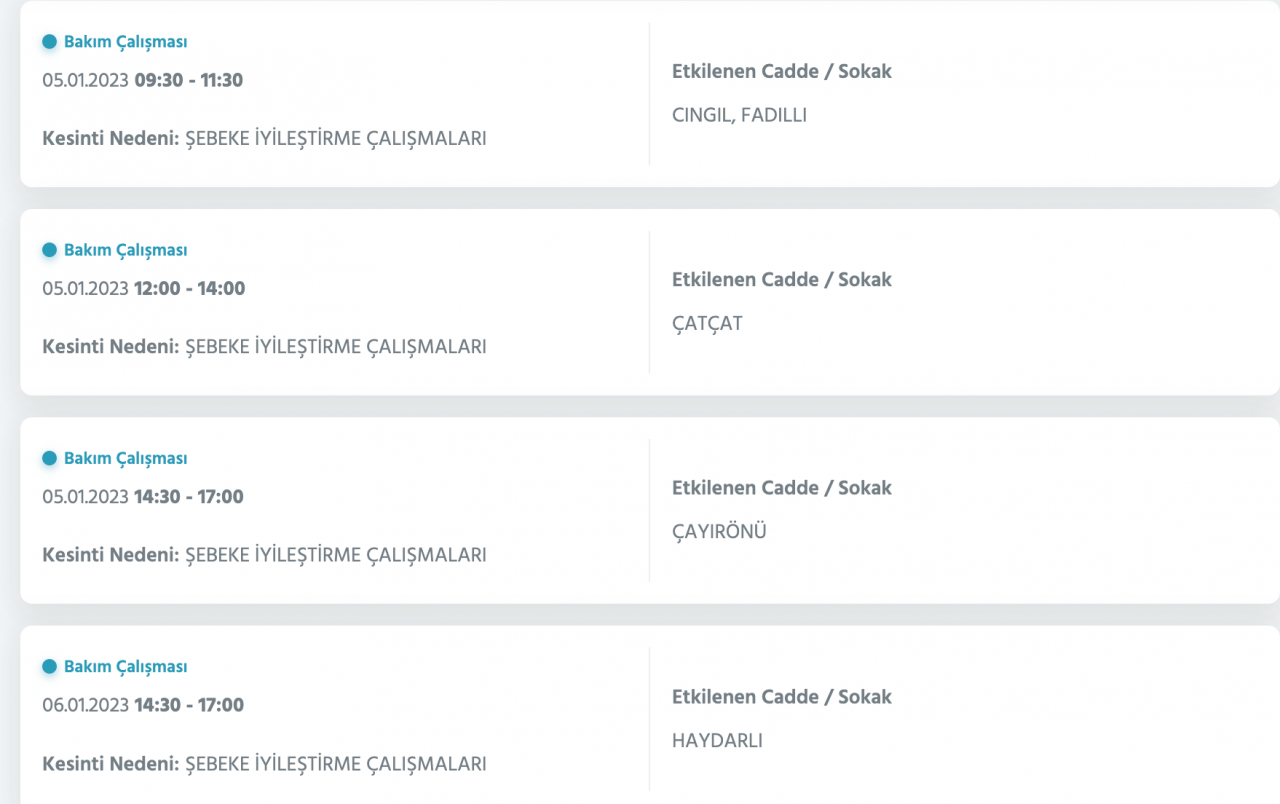This screenshot has height=804, width=1280.
Task: Click the 05.01.2023 14:30 - 17:00 time text
Action: (x=142, y=496)
